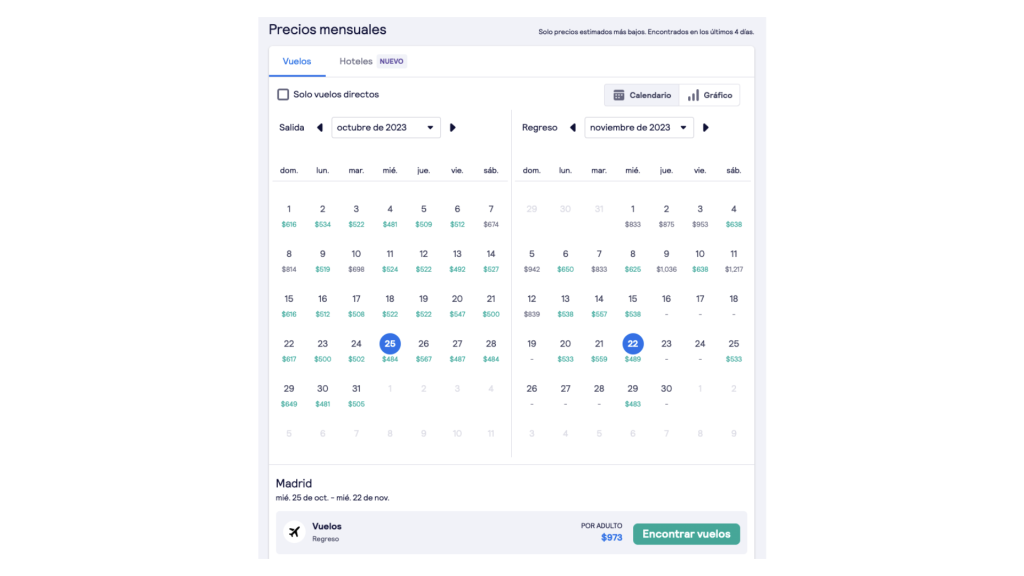Viewport: 1024px width, 576px height.
Task: Click the $973 price link
Action: point(612,537)
